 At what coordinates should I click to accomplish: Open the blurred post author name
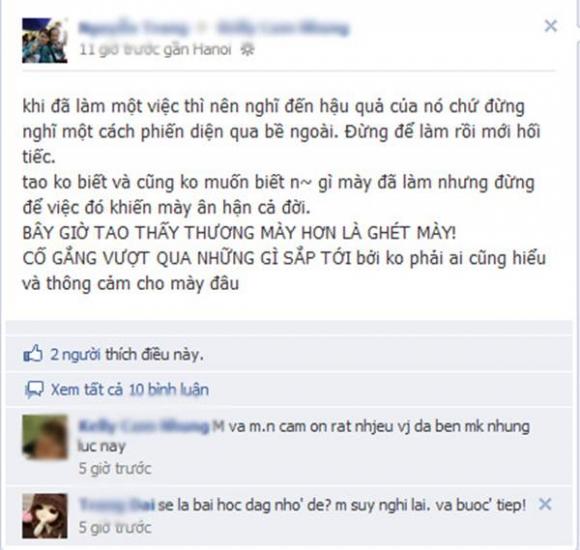pyautogui.click(x=133, y=28)
